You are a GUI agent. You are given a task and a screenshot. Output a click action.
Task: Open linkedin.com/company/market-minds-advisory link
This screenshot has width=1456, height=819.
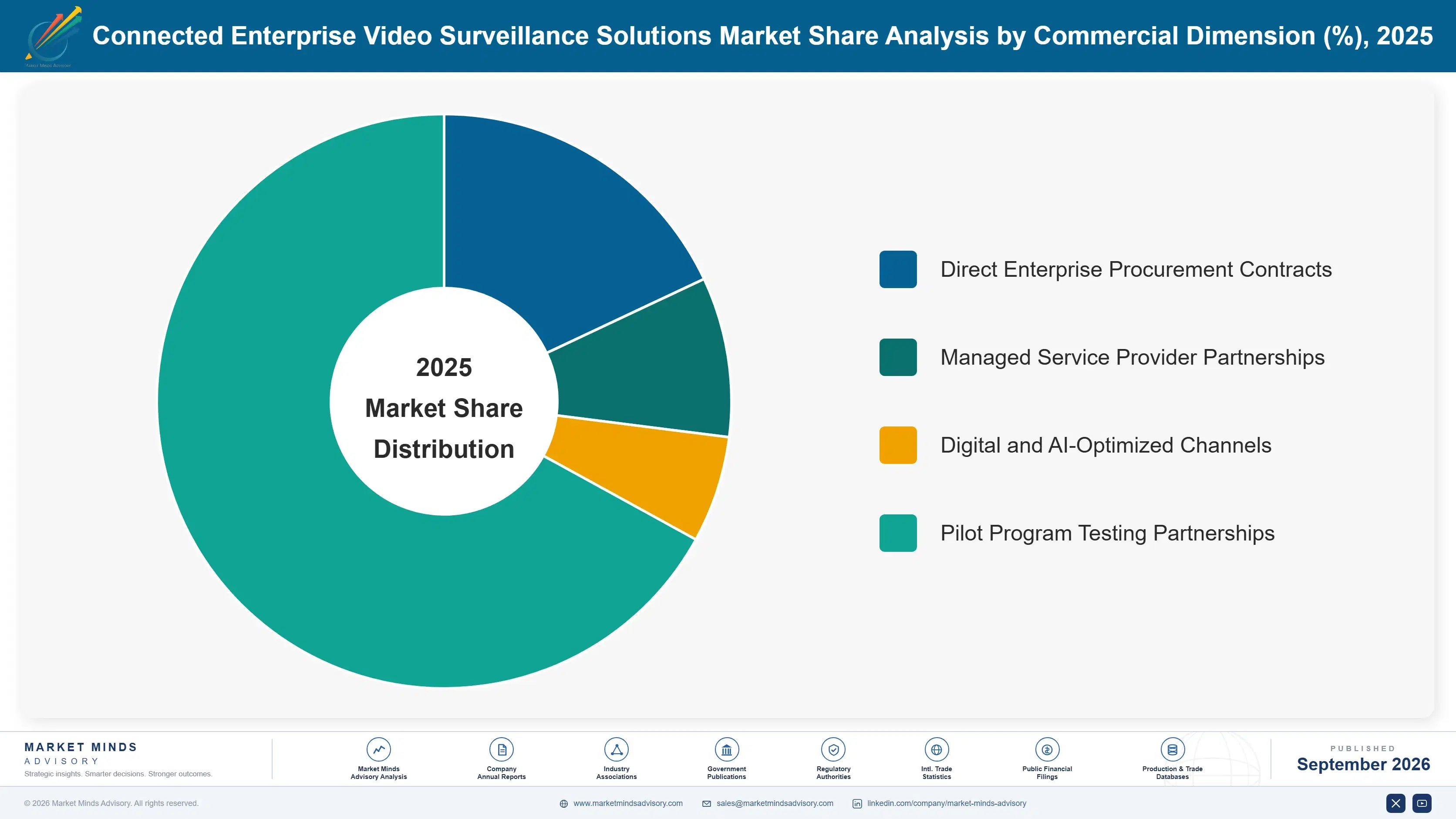pyautogui.click(x=947, y=803)
